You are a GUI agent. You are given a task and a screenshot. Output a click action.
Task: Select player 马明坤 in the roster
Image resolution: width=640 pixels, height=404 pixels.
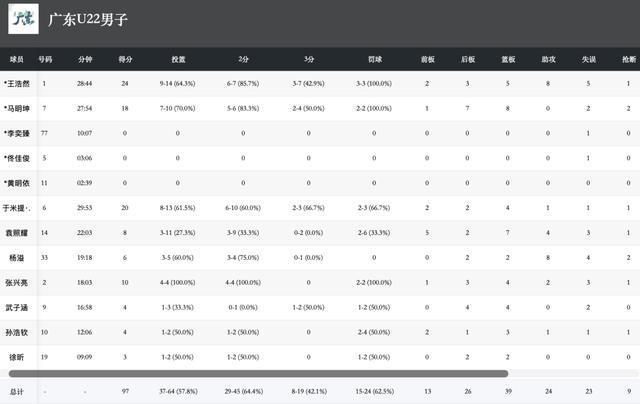pos(18,108)
